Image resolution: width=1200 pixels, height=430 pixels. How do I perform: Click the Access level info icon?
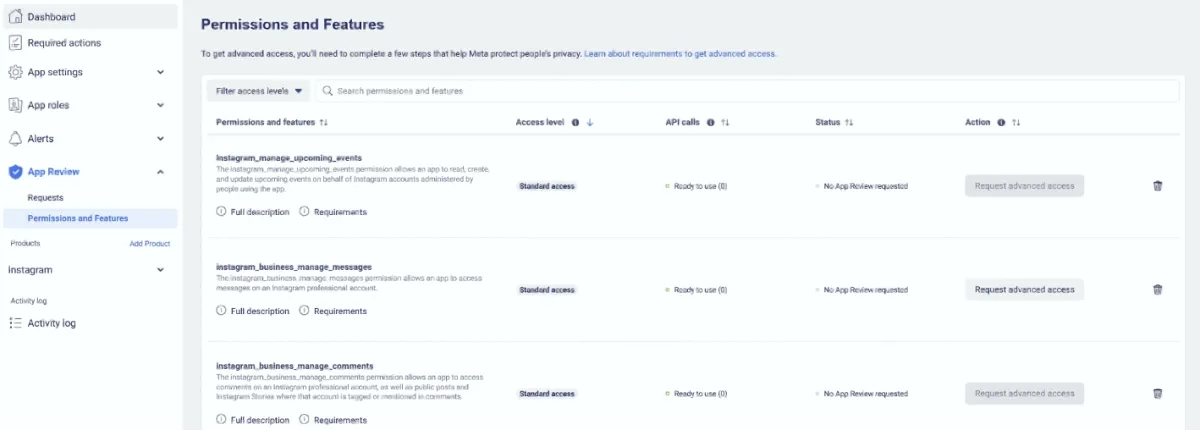tap(576, 122)
